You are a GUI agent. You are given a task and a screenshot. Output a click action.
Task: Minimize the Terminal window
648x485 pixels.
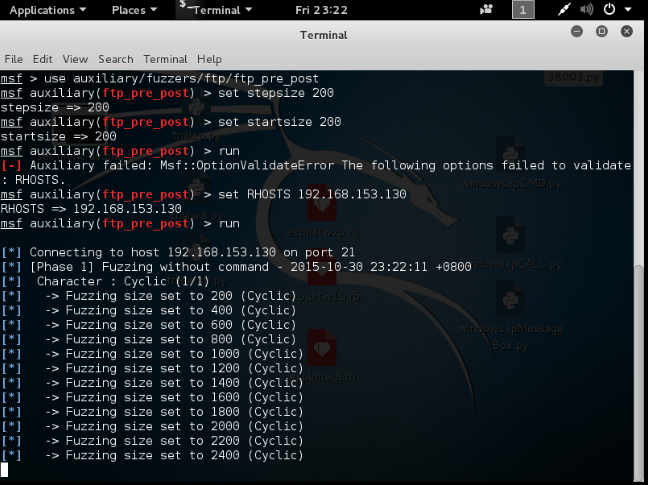tap(577, 32)
